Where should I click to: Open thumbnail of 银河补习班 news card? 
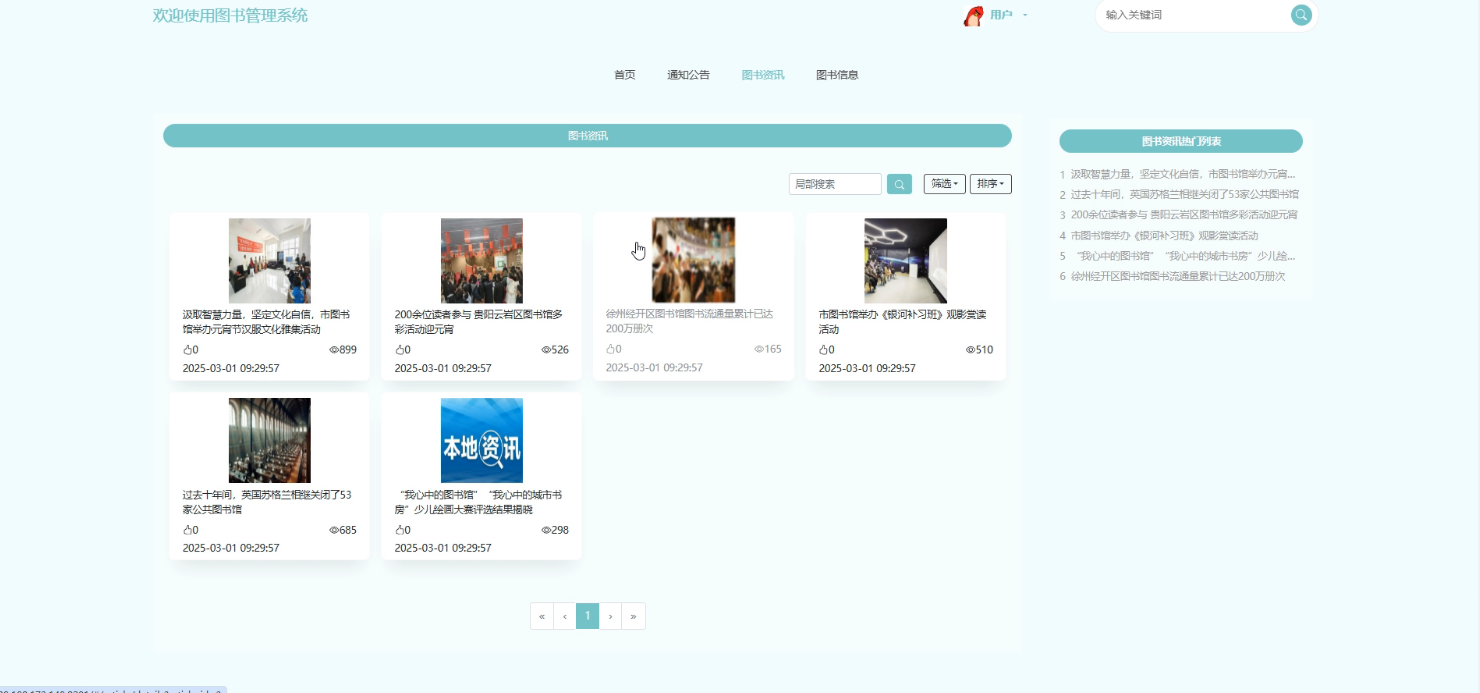(905, 261)
